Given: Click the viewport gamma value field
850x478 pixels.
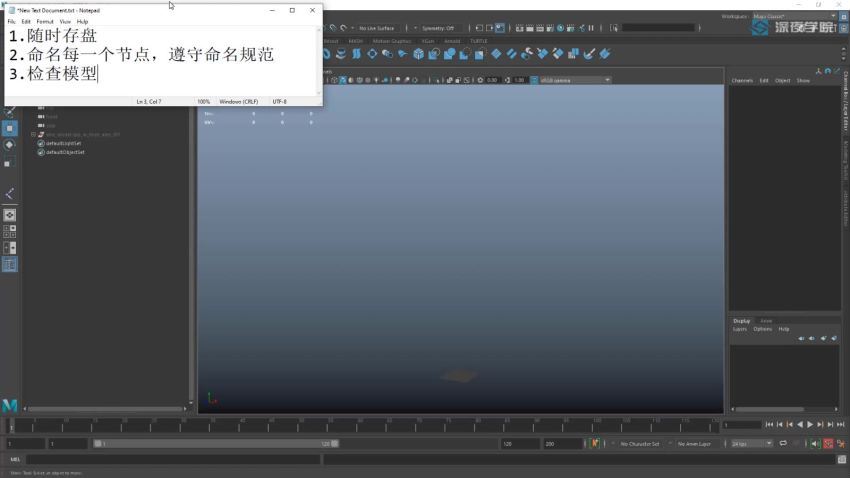Looking at the screenshot, I should [519, 80].
